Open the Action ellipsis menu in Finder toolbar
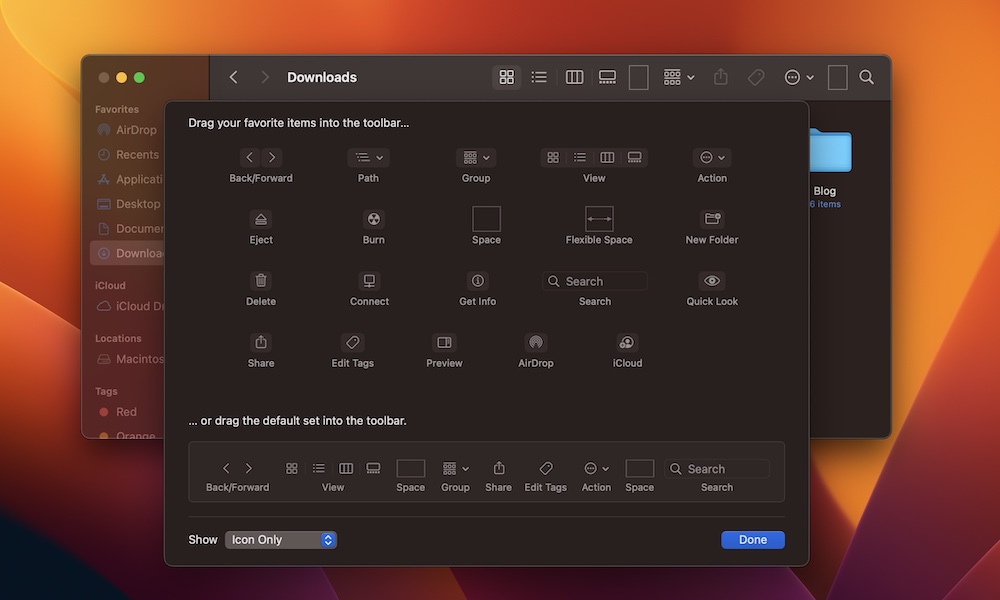Viewport: 1000px width, 600px height. pos(798,77)
